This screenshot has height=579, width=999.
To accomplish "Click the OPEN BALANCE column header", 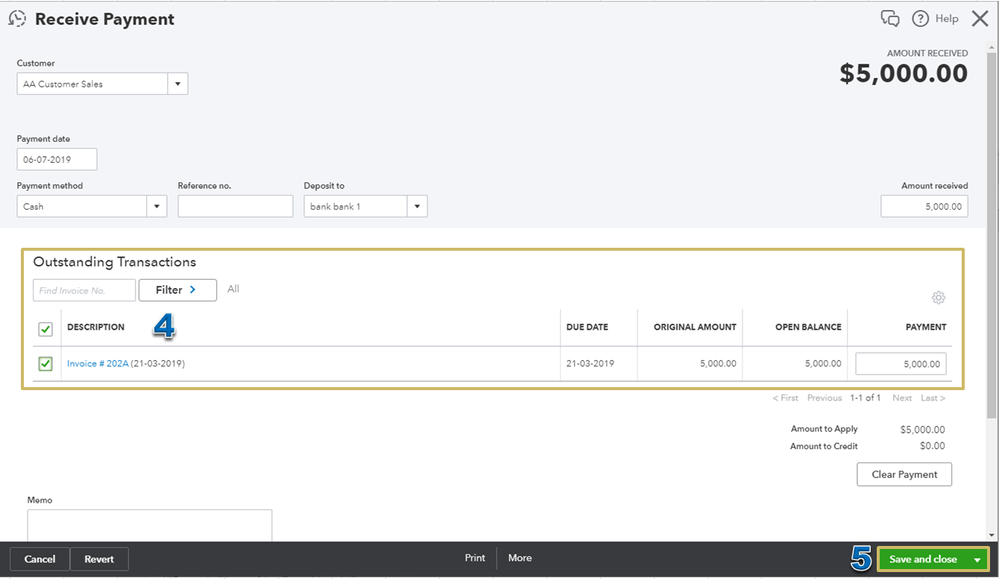I will (x=808, y=327).
